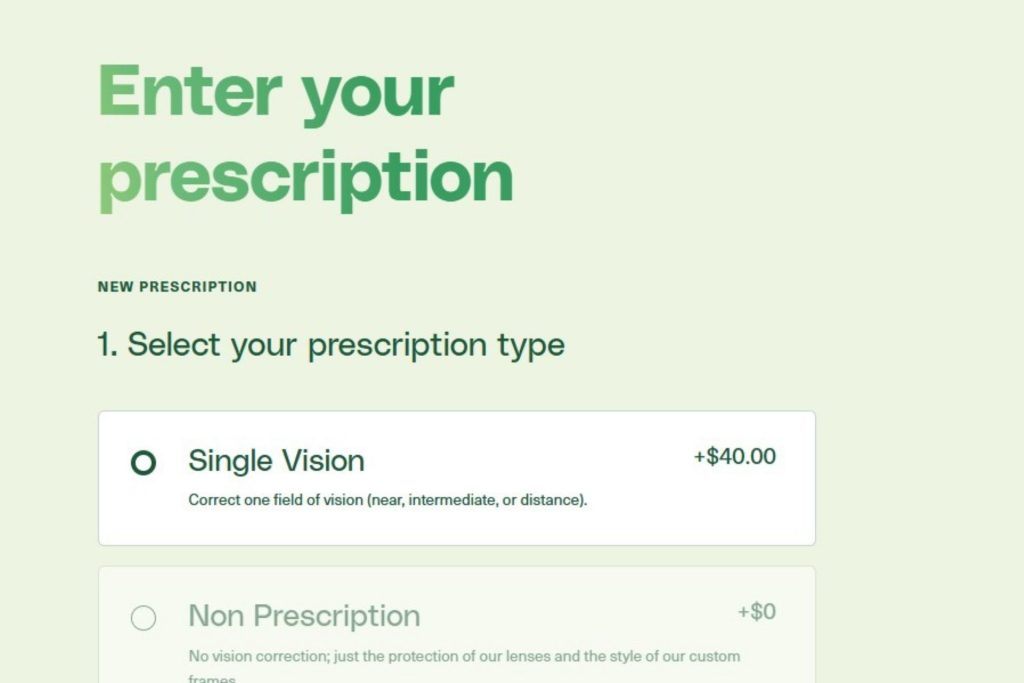Screen dimensions: 1024x683
Task: Click the Single Vision description text
Action: (x=387, y=499)
